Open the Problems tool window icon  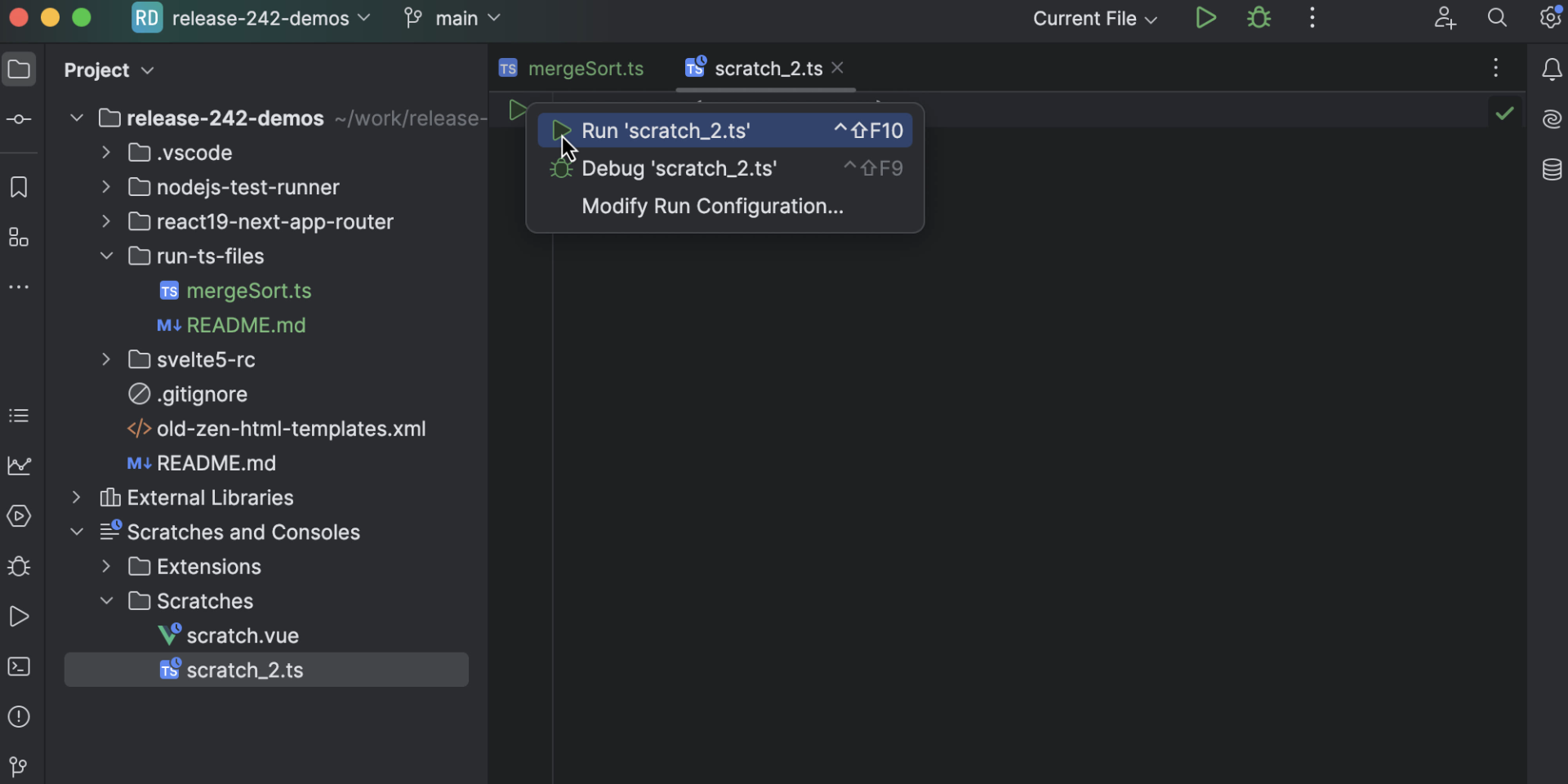(x=19, y=717)
